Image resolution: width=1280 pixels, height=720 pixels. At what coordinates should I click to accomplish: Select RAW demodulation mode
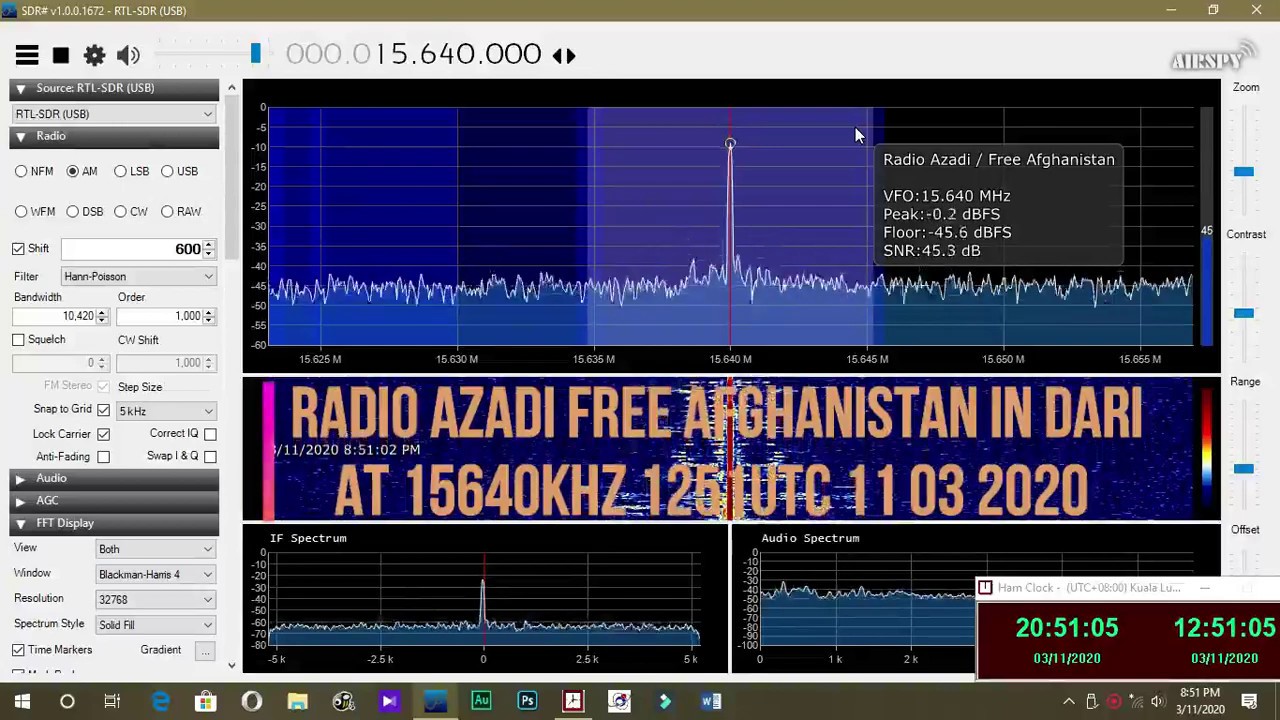coord(167,211)
